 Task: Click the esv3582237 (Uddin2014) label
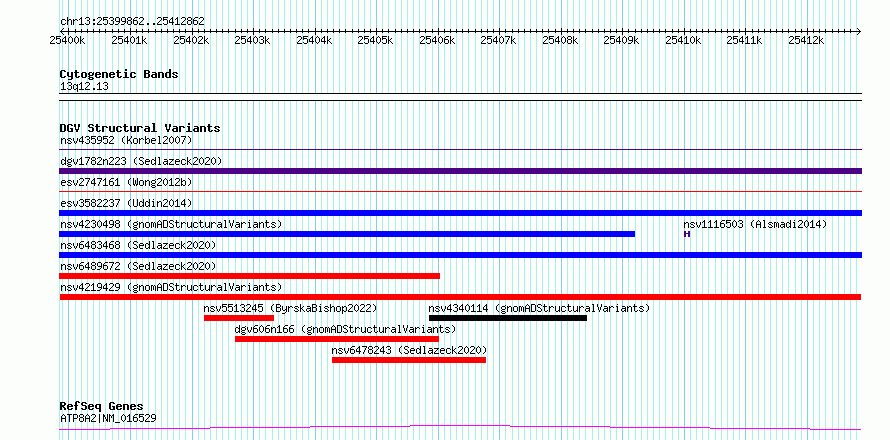(126, 203)
